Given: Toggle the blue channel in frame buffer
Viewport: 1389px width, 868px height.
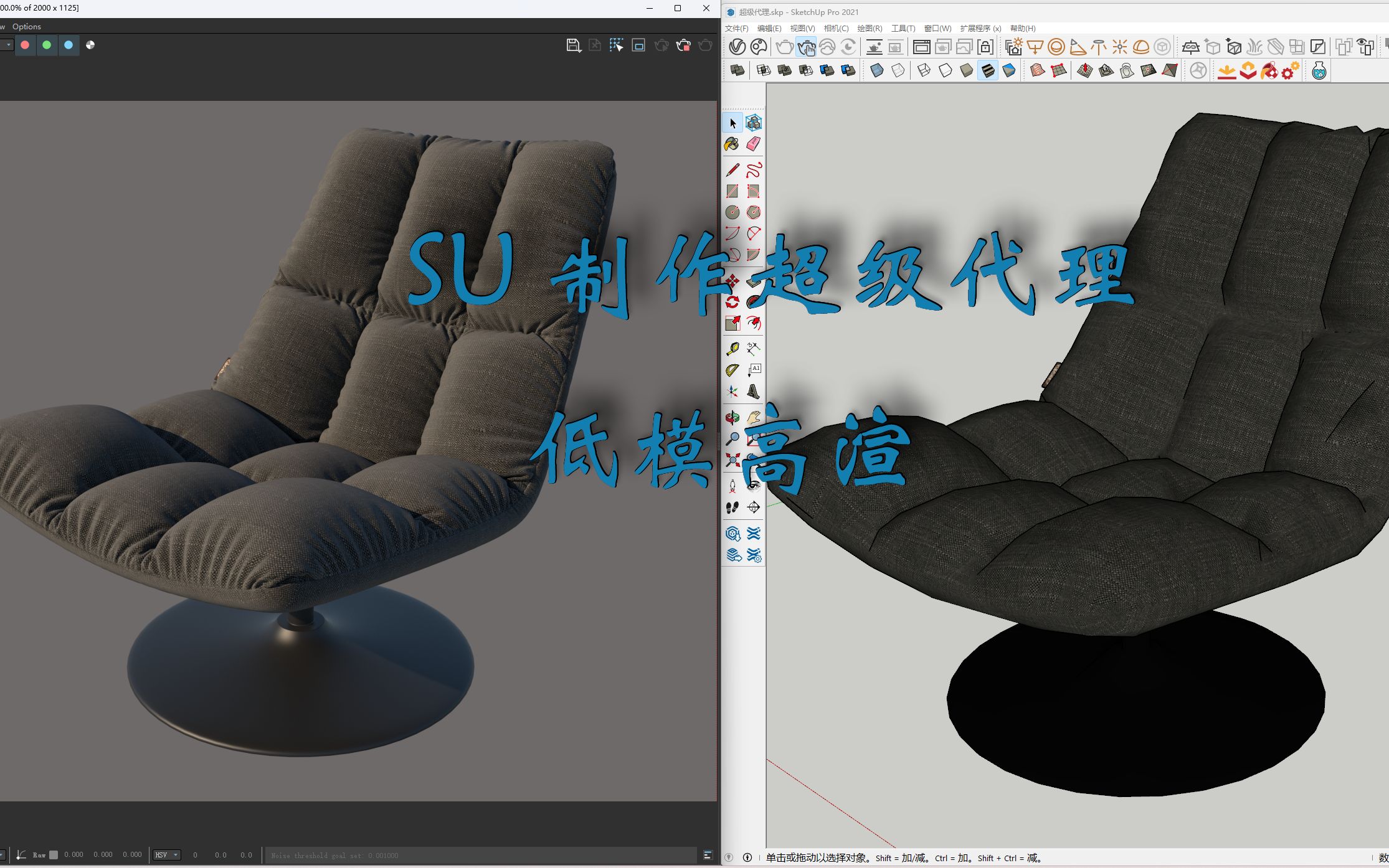Looking at the screenshot, I should tap(69, 45).
